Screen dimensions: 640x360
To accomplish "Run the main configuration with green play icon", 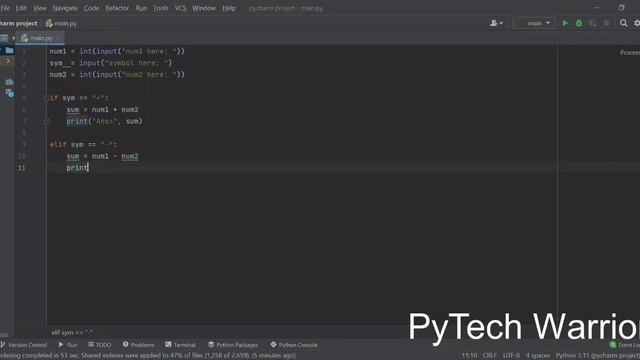I will pos(565,23).
